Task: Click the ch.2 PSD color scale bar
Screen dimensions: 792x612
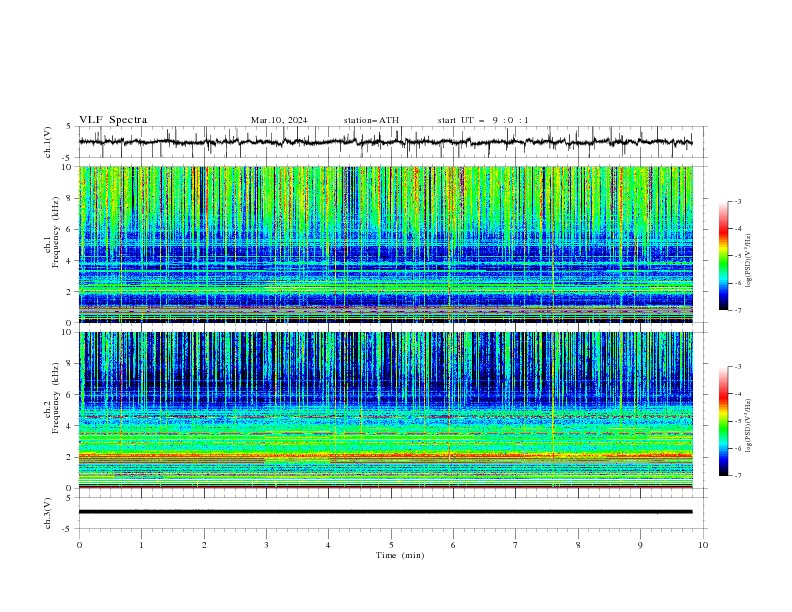Action: click(x=723, y=421)
